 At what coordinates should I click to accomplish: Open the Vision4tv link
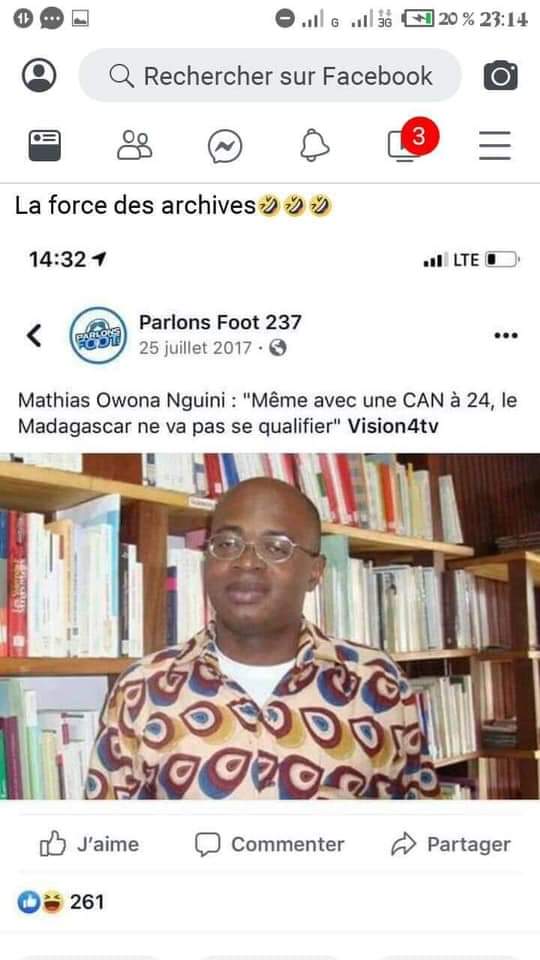tap(393, 427)
